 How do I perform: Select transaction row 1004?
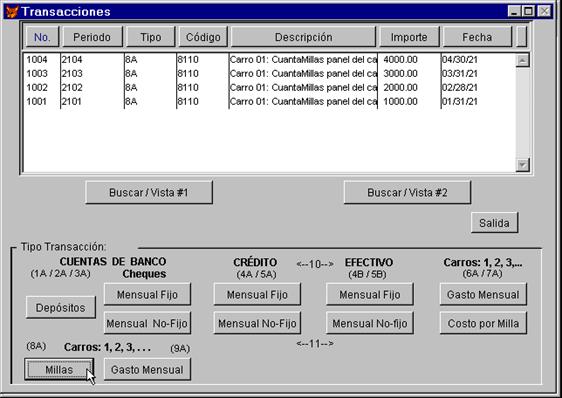[269, 60]
